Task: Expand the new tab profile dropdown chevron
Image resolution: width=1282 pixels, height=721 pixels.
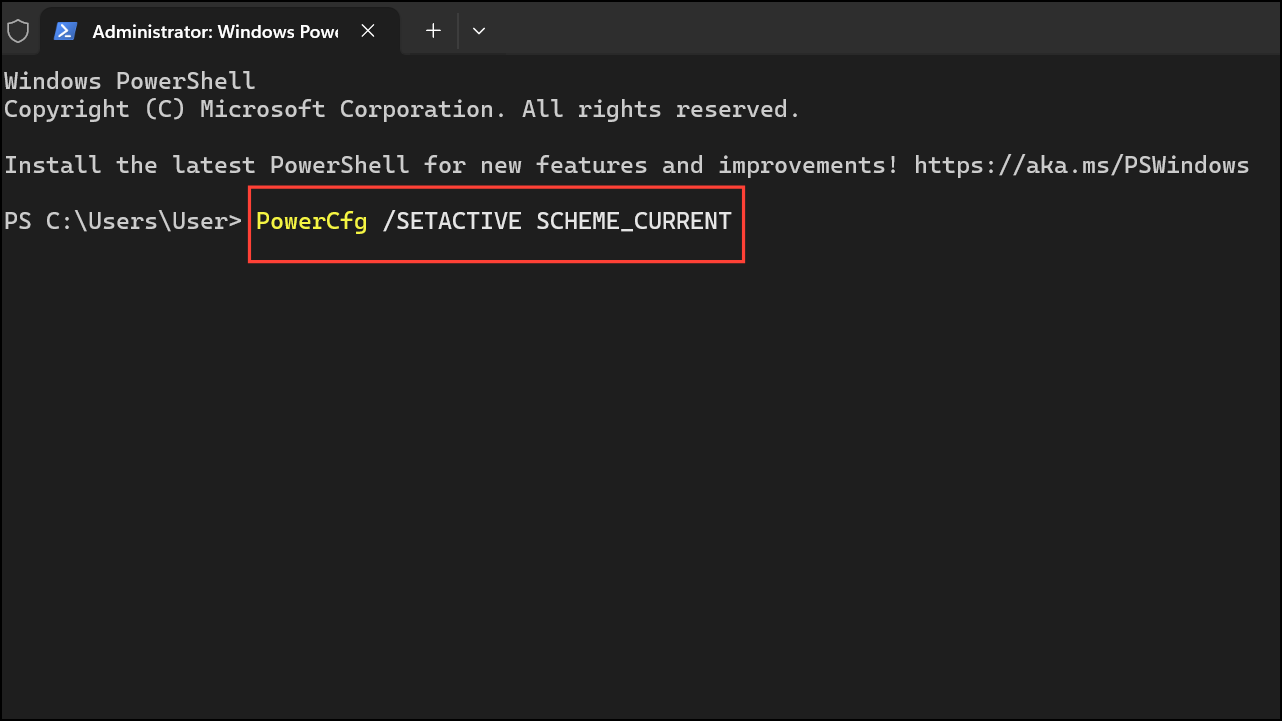Action: point(479,31)
